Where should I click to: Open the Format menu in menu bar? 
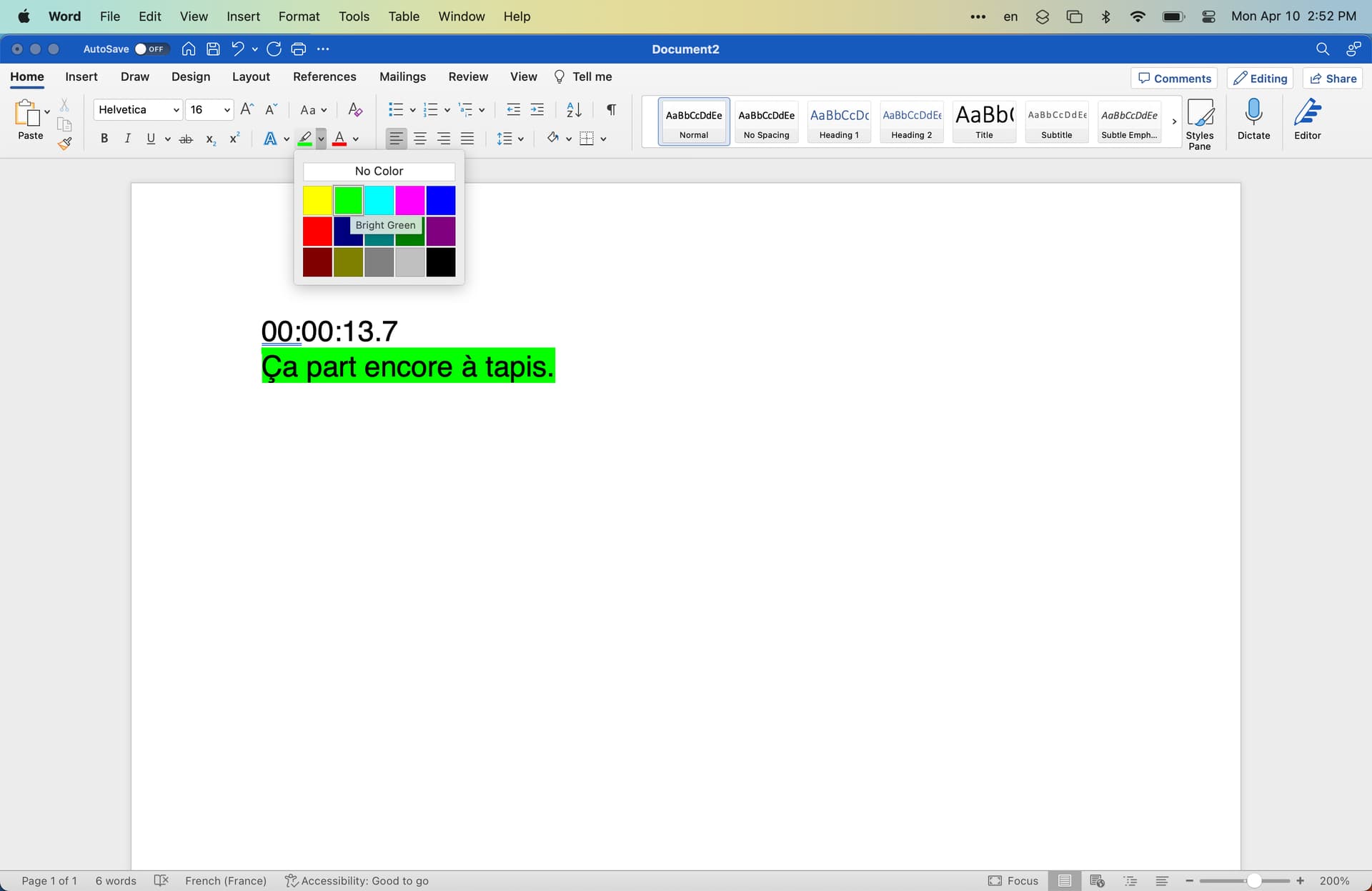click(299, 16)
